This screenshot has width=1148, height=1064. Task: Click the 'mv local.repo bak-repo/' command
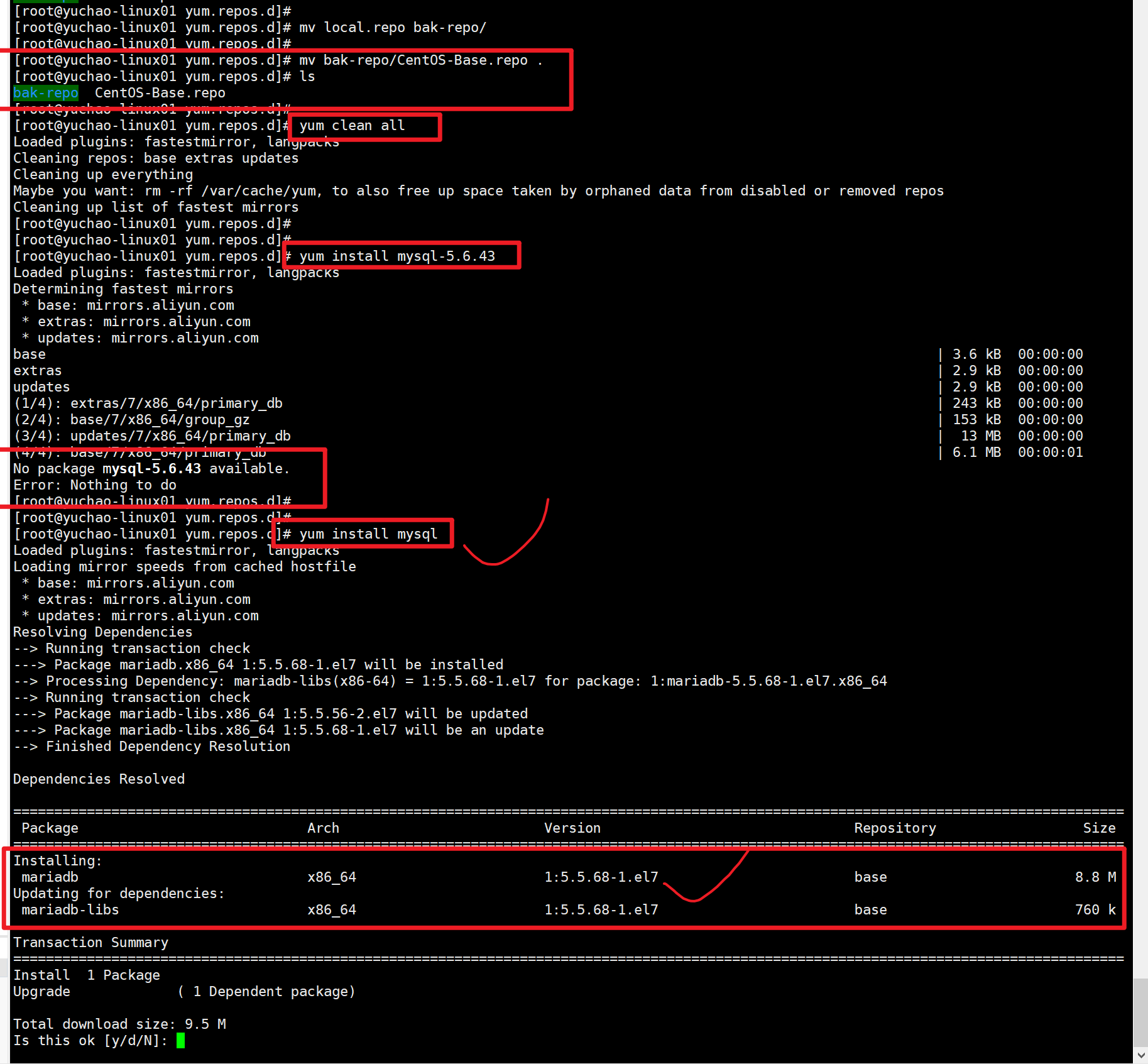tap(392, 28)
